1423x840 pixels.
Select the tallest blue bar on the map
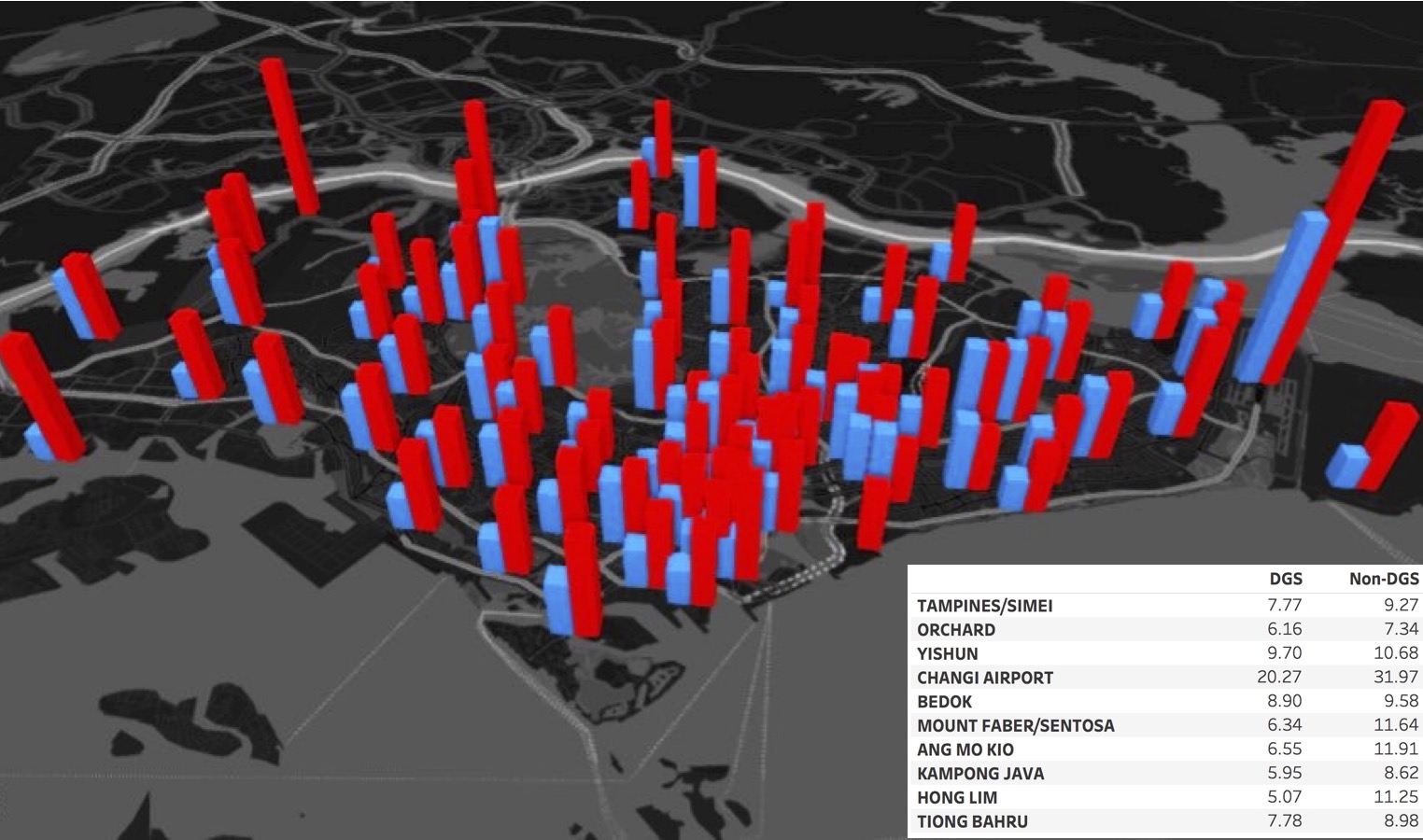[x=1281, y=299]
